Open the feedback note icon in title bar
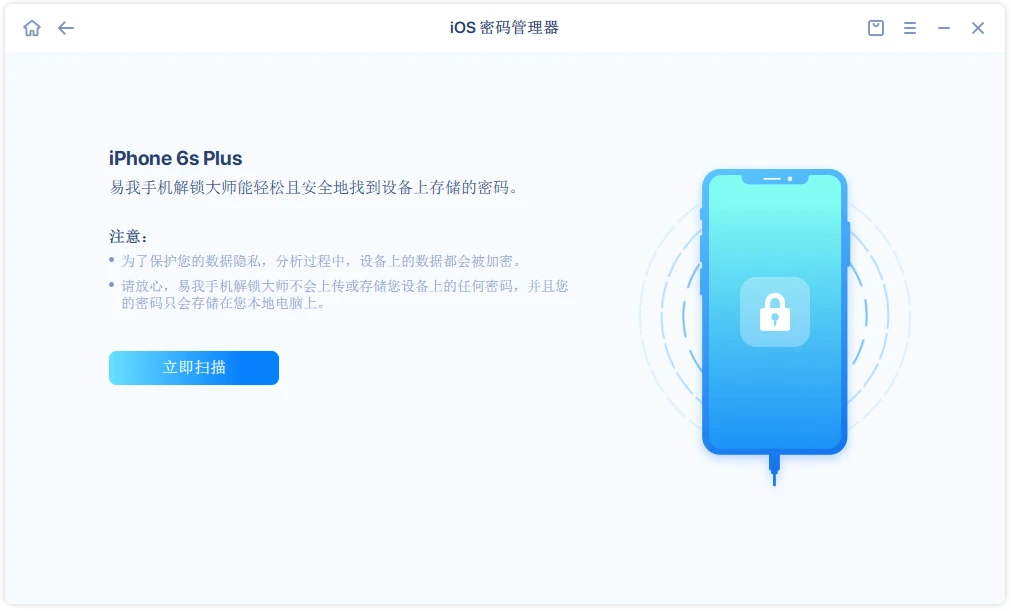This screenshot has height=611, width=1011. [876, 28]
